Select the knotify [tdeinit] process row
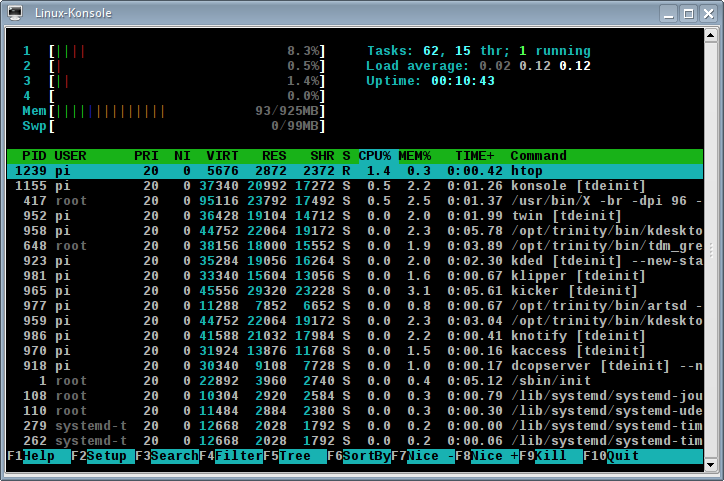The width and height of the screenshot is (724, 481). (x=355, y=336)
